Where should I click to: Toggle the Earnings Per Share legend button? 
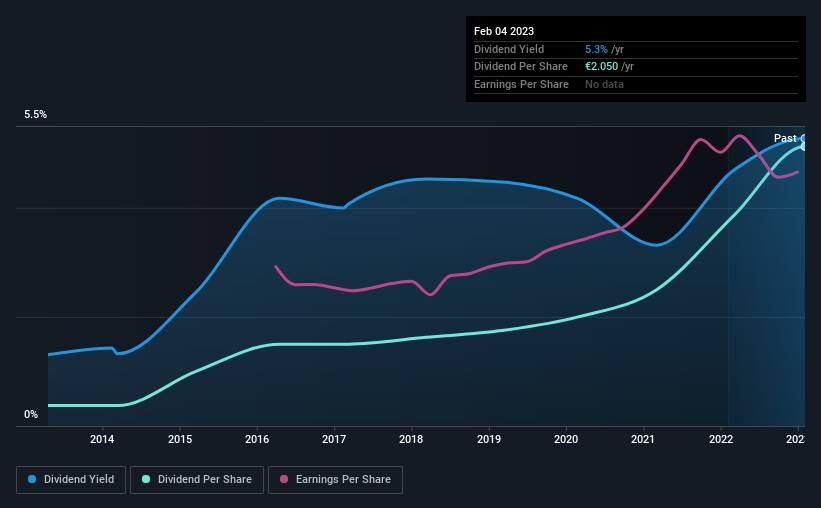(334, 480)
